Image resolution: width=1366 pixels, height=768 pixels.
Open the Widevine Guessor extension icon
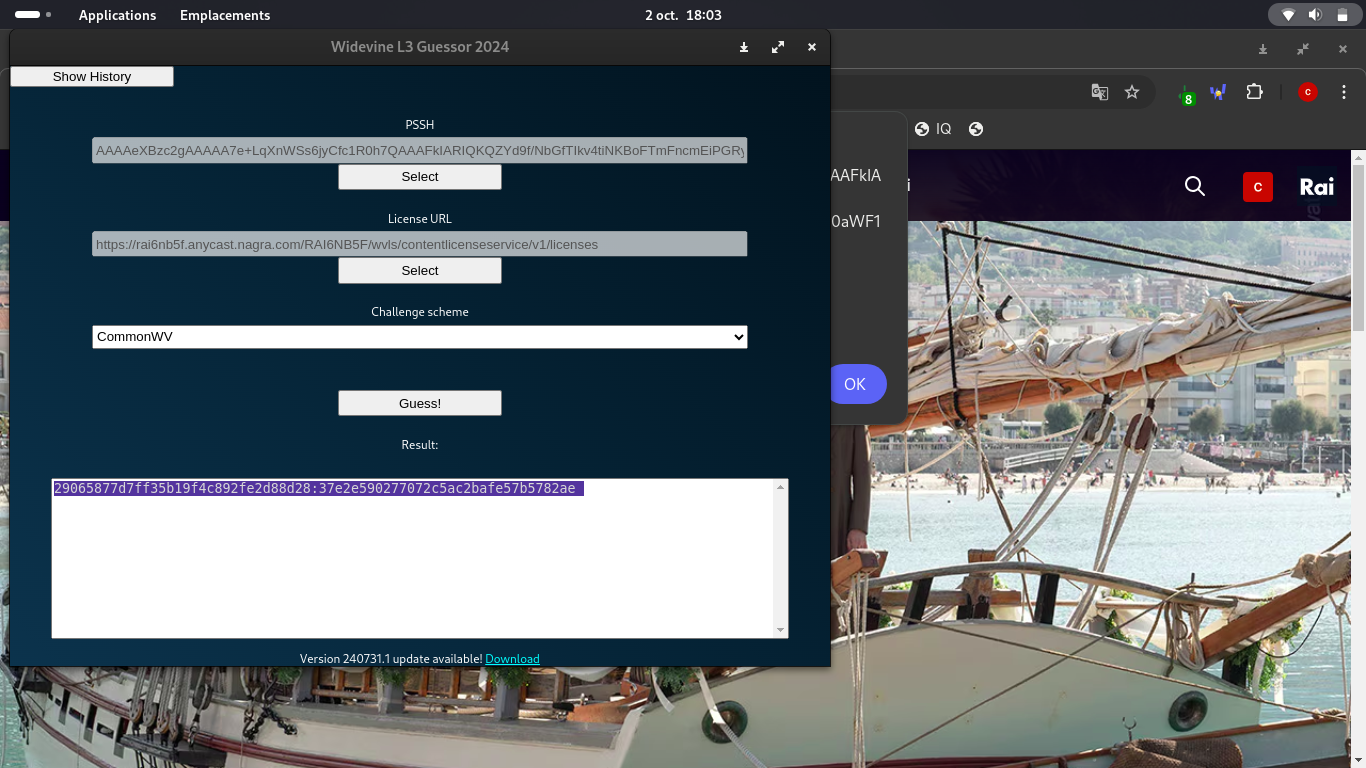[1218, 92]
